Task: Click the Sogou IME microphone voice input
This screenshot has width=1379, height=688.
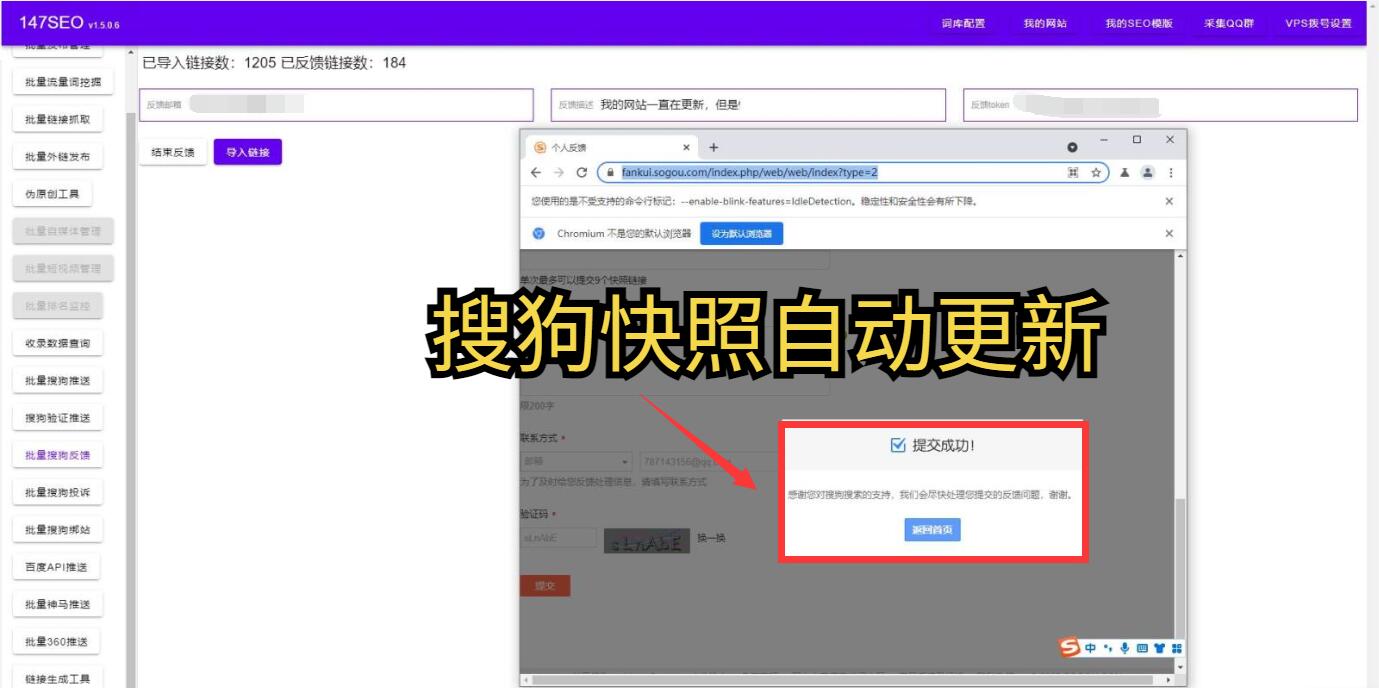Action: (x=1124, y=648)
